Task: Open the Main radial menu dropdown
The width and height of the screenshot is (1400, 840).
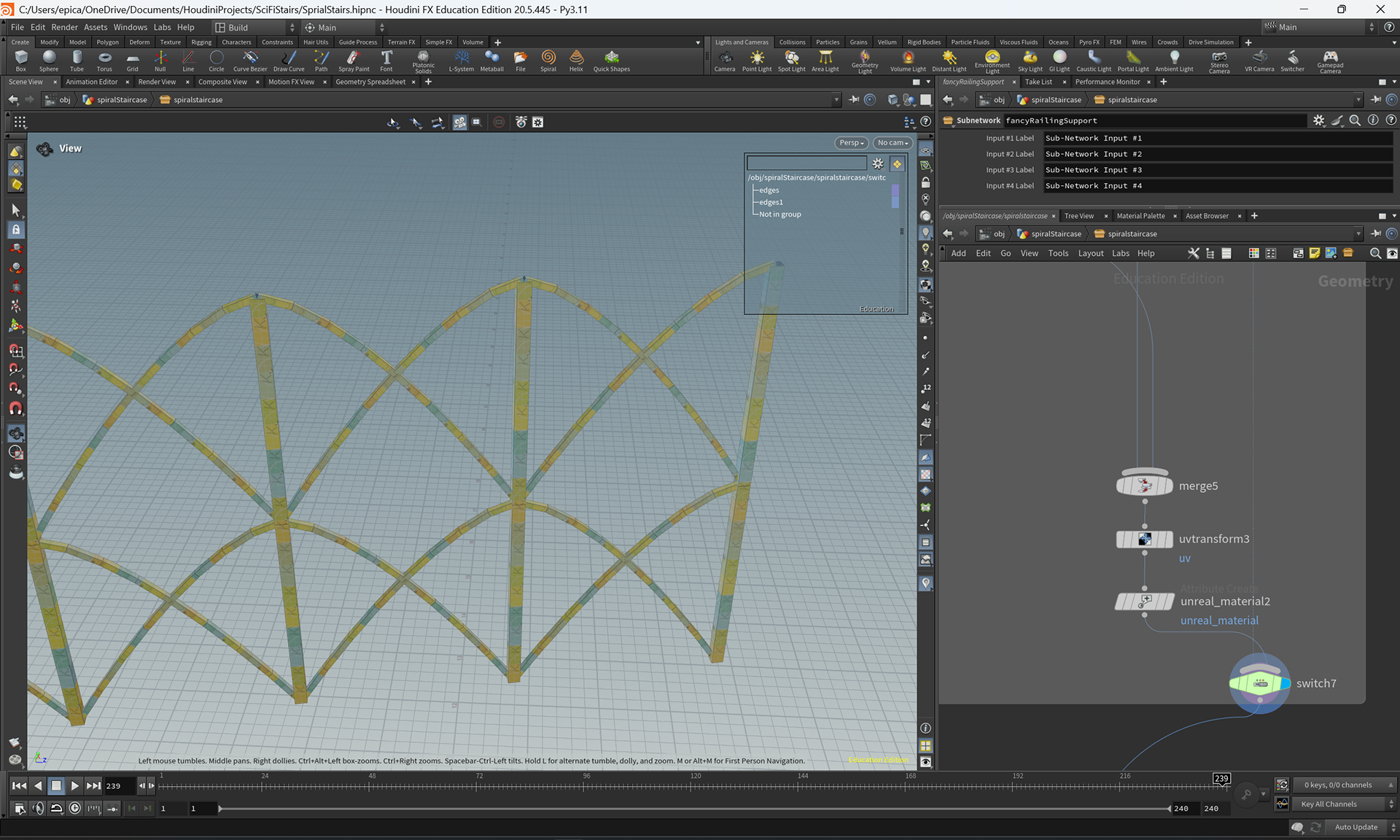Action: (344, 27)
